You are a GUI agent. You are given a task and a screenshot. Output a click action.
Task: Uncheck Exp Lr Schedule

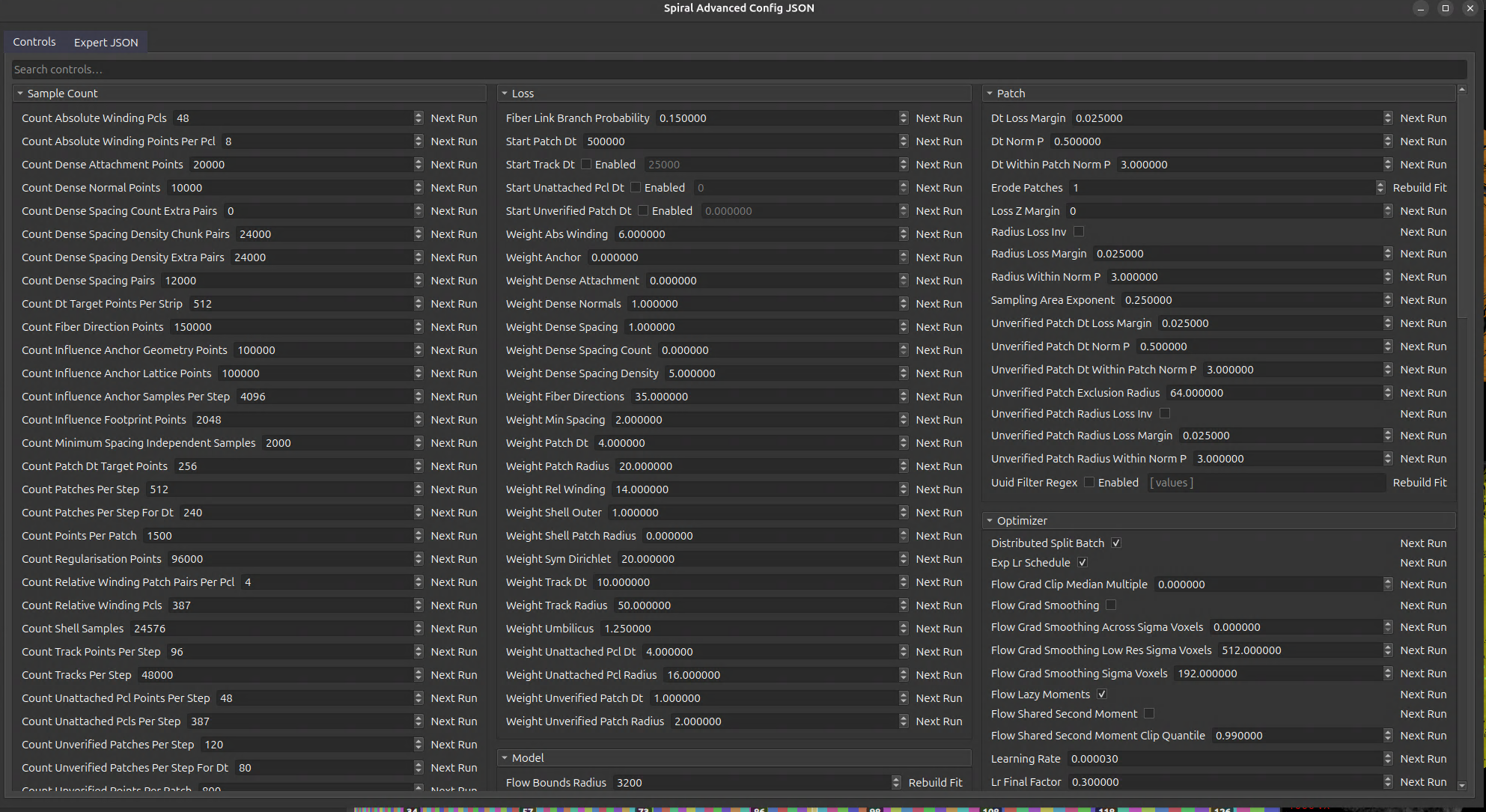pos(1082,562)
